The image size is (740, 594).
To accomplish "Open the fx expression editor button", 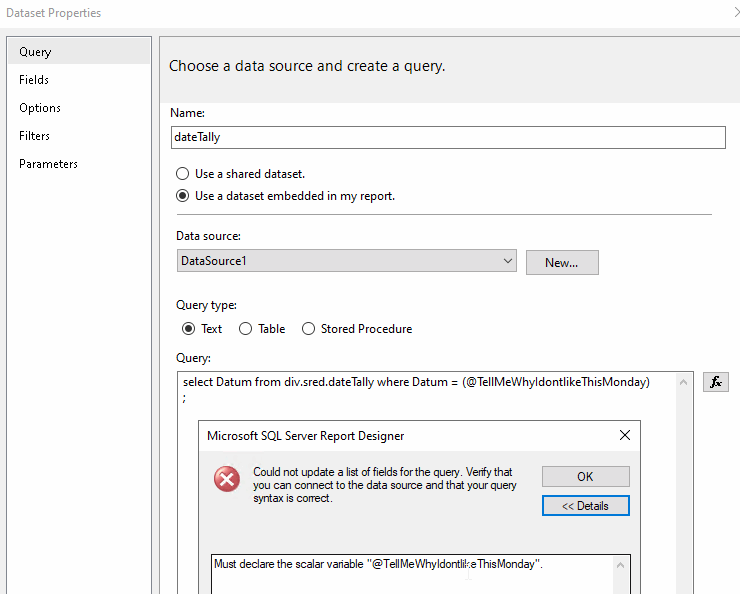I will pyautogui.click(x=715, y=382).
